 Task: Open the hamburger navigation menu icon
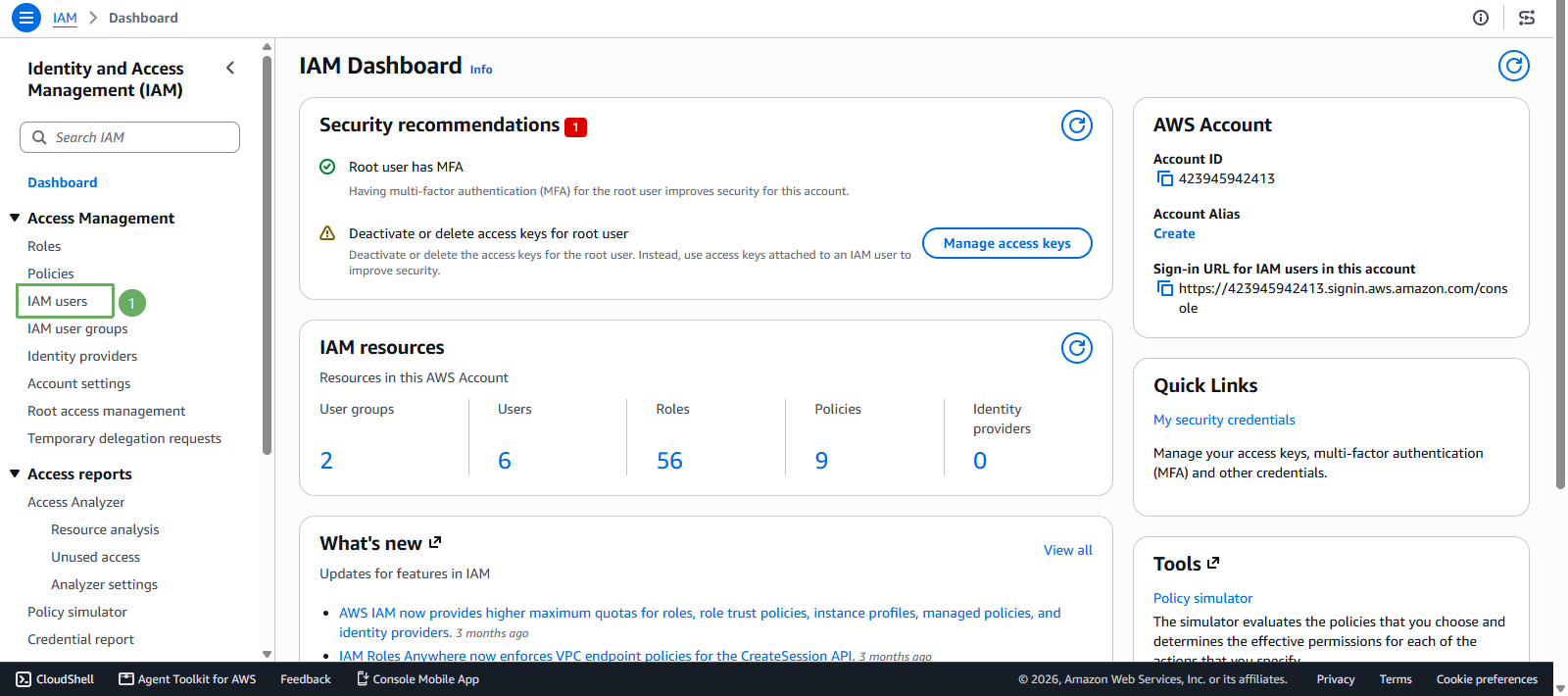(x=26, y=18)
